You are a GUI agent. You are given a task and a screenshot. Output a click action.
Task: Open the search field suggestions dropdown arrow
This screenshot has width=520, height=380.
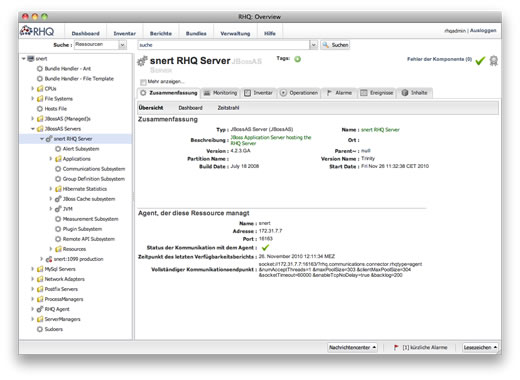(313, 45)
